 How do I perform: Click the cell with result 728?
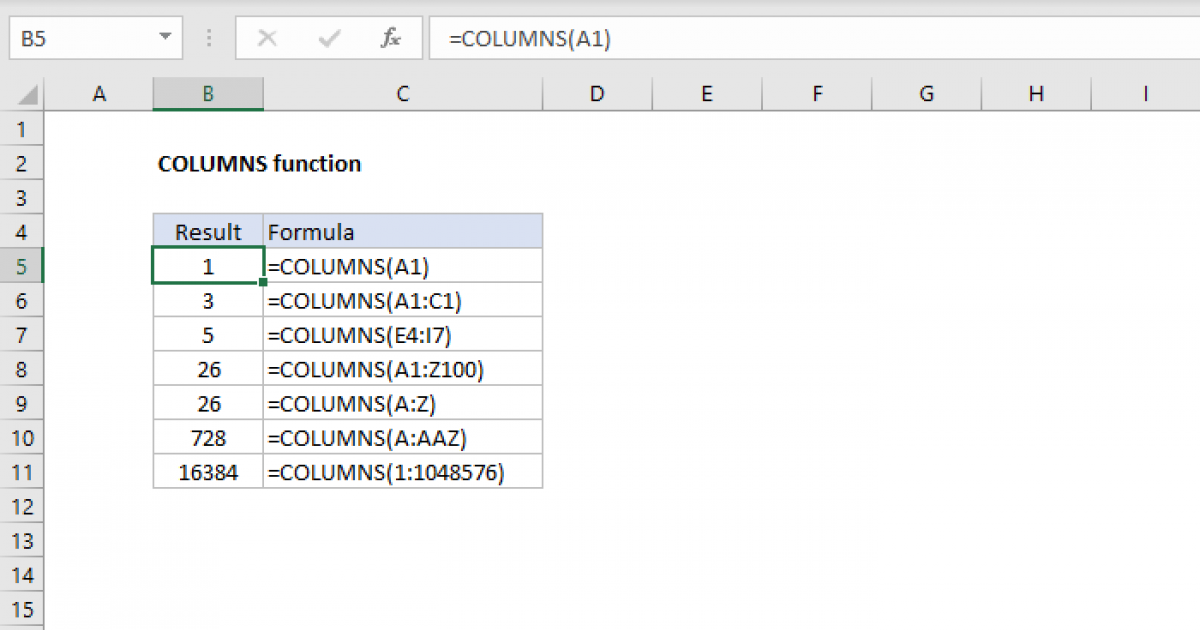pos(208,438)
